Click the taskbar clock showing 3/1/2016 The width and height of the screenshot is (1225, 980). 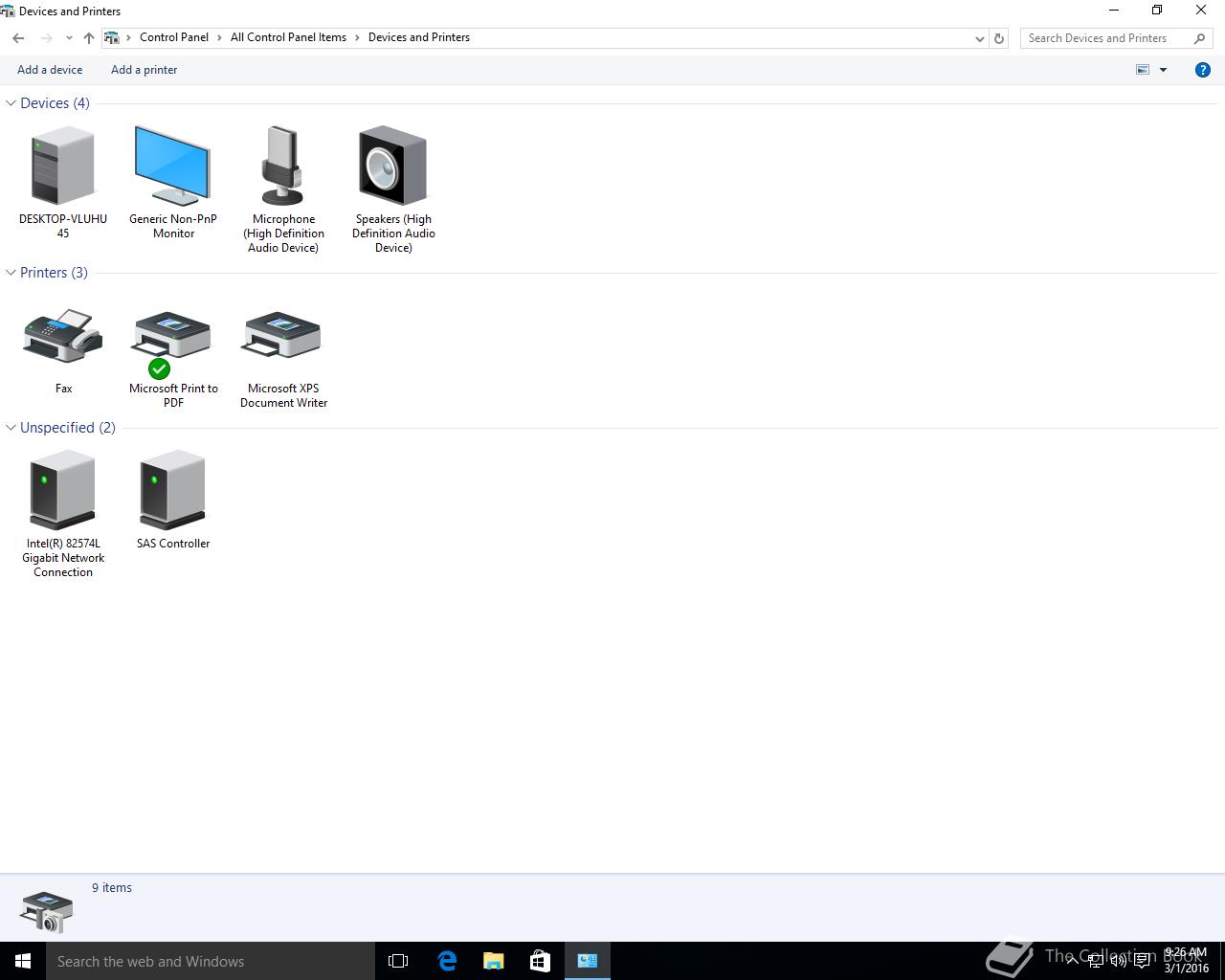coord(1186,961)
